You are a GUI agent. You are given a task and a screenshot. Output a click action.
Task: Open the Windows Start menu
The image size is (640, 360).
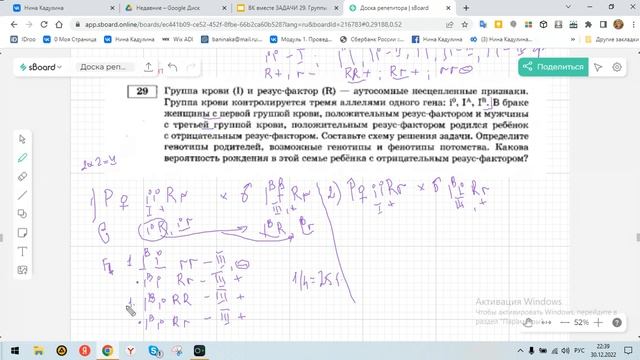click(x=15, y=351)
